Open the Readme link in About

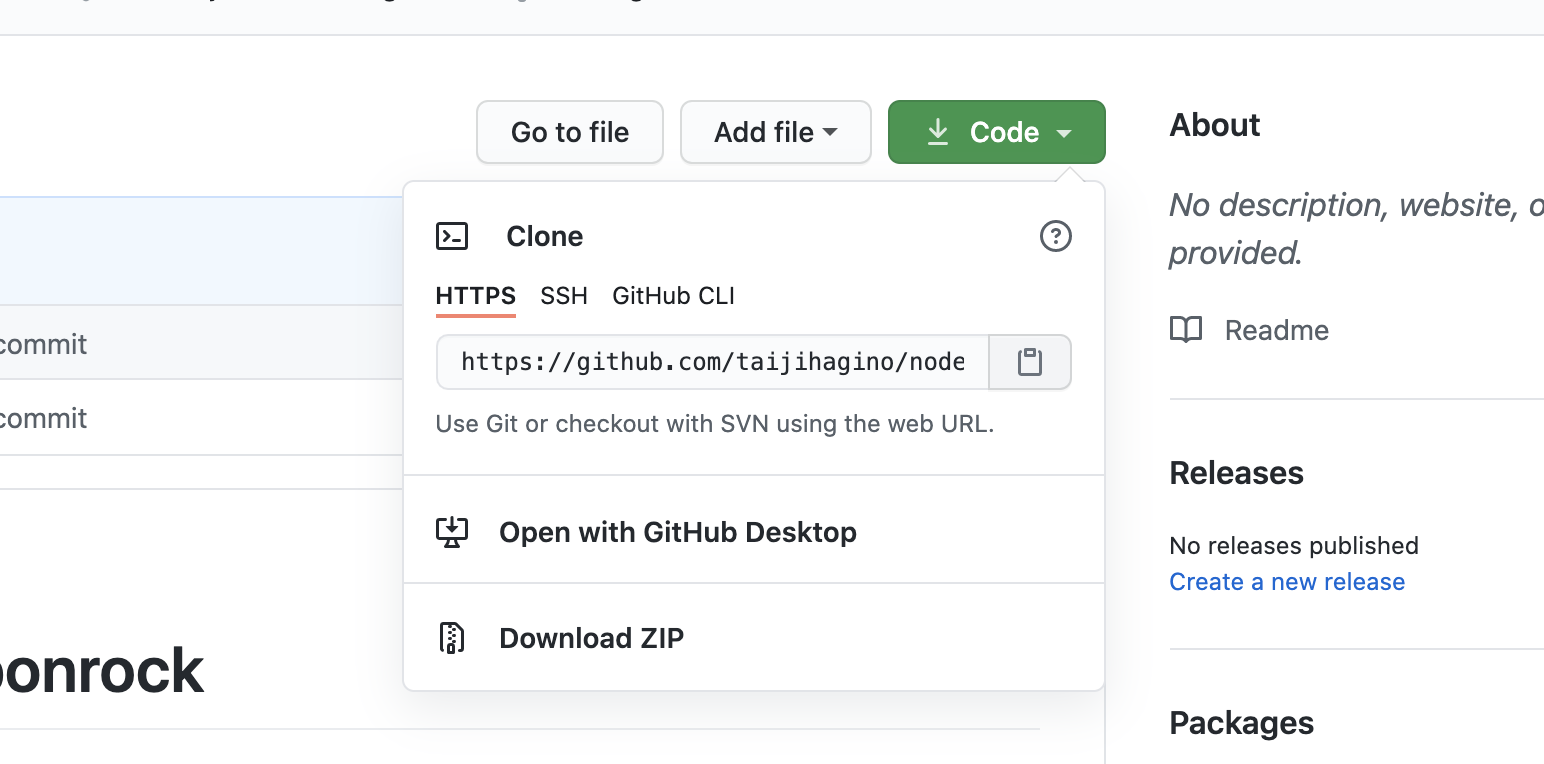pos(1277,330)
